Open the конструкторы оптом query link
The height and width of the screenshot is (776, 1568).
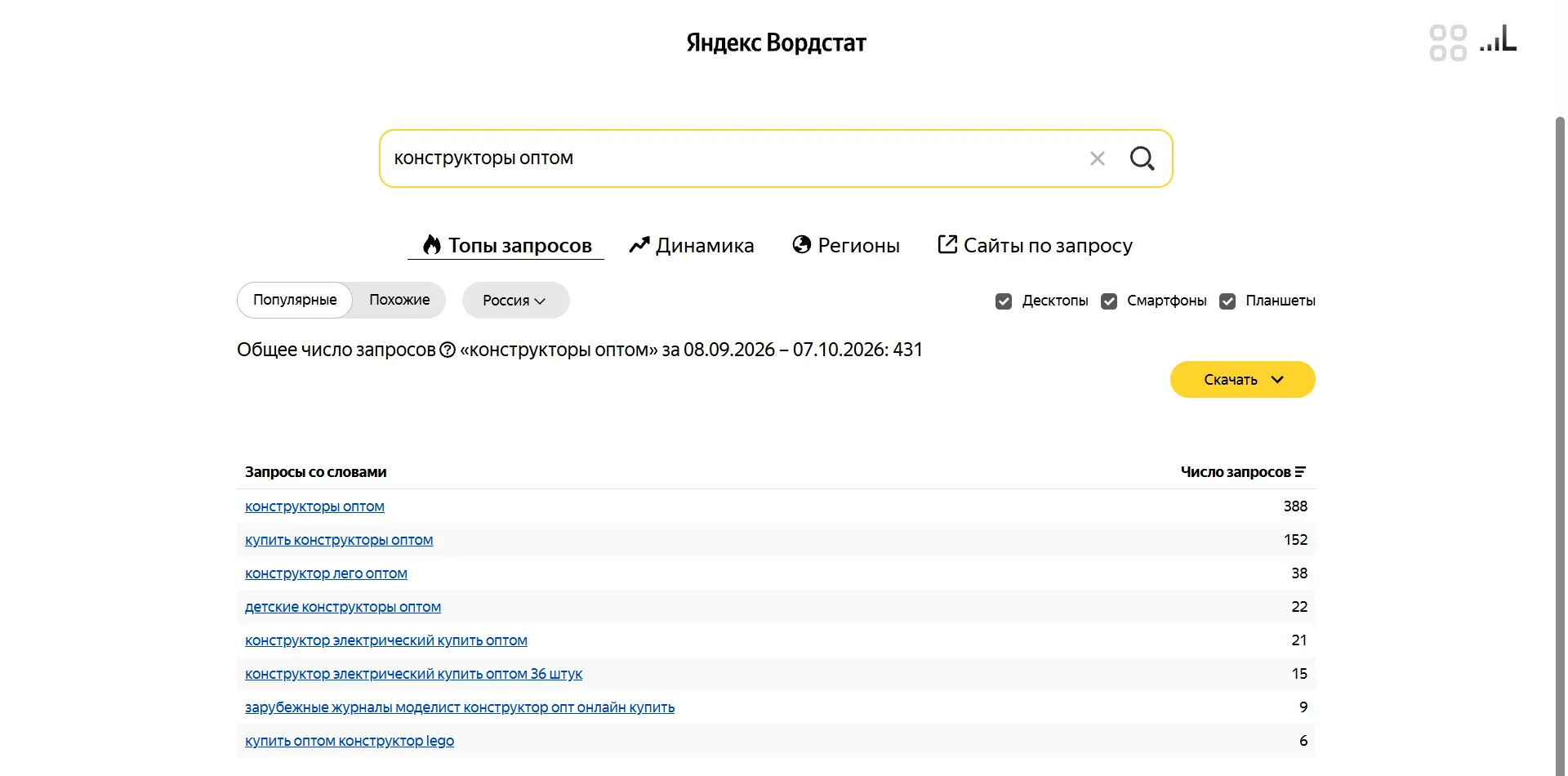coord(314,506)
